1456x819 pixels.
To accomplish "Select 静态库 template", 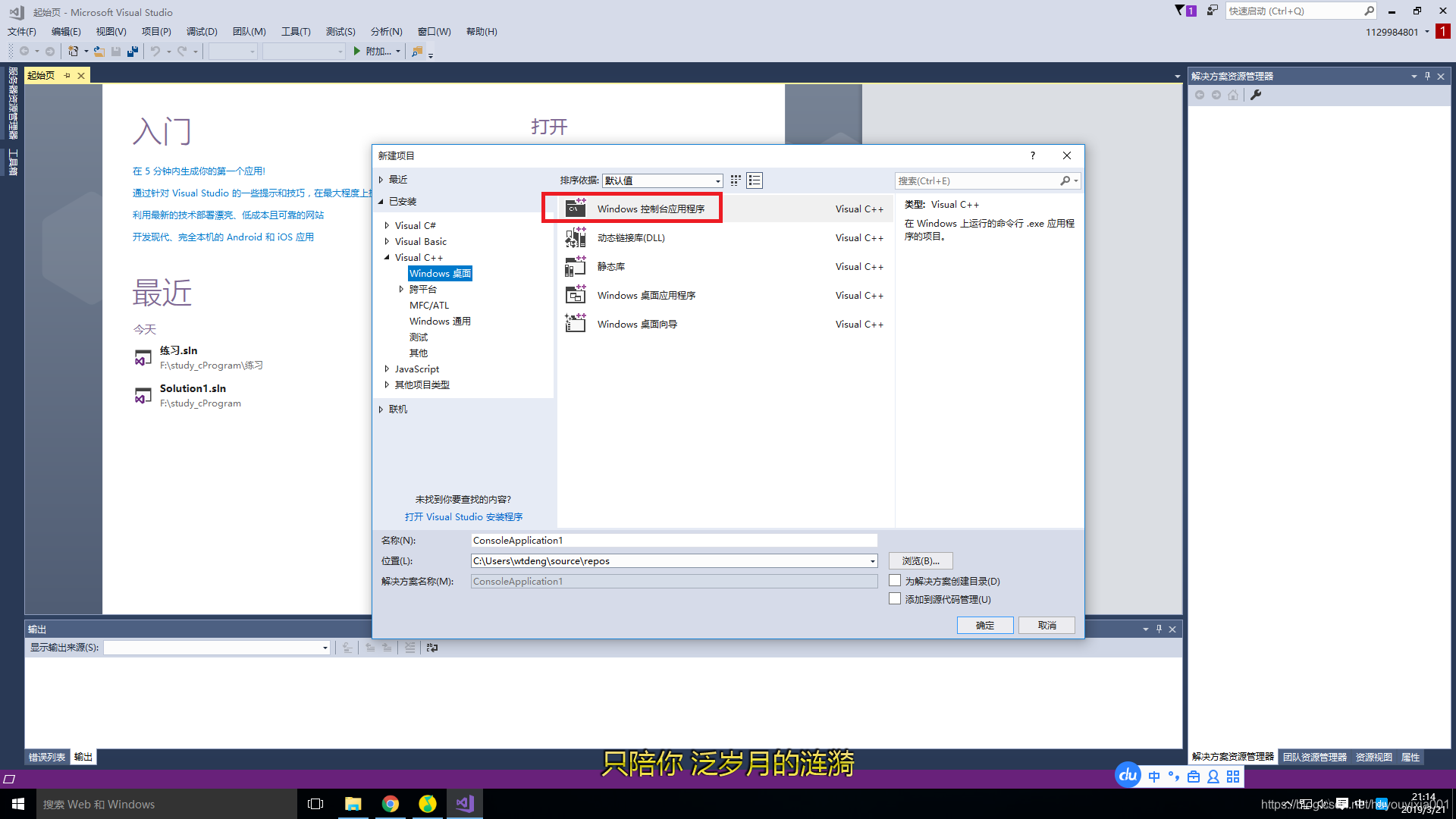I will click(724, 267).
